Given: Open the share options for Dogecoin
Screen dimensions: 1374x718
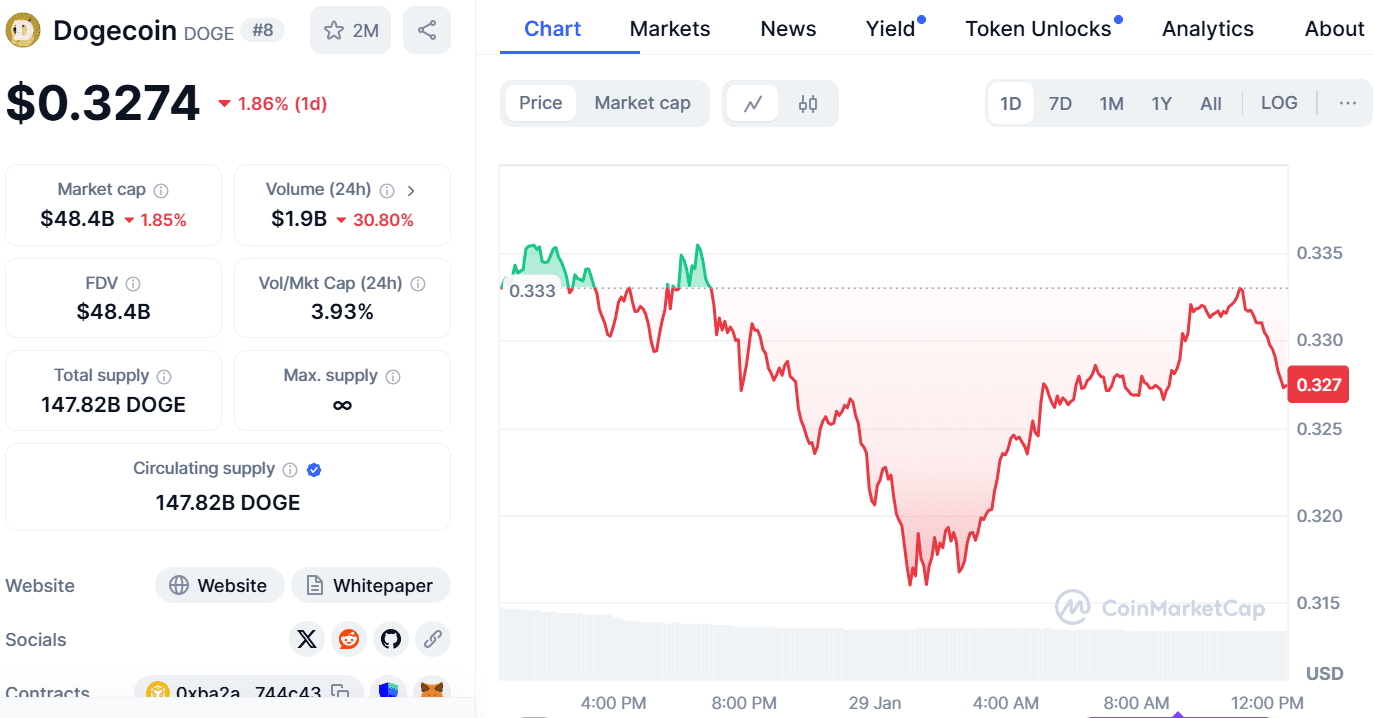Looking at the screenshot, I should (x=427, y=30).
